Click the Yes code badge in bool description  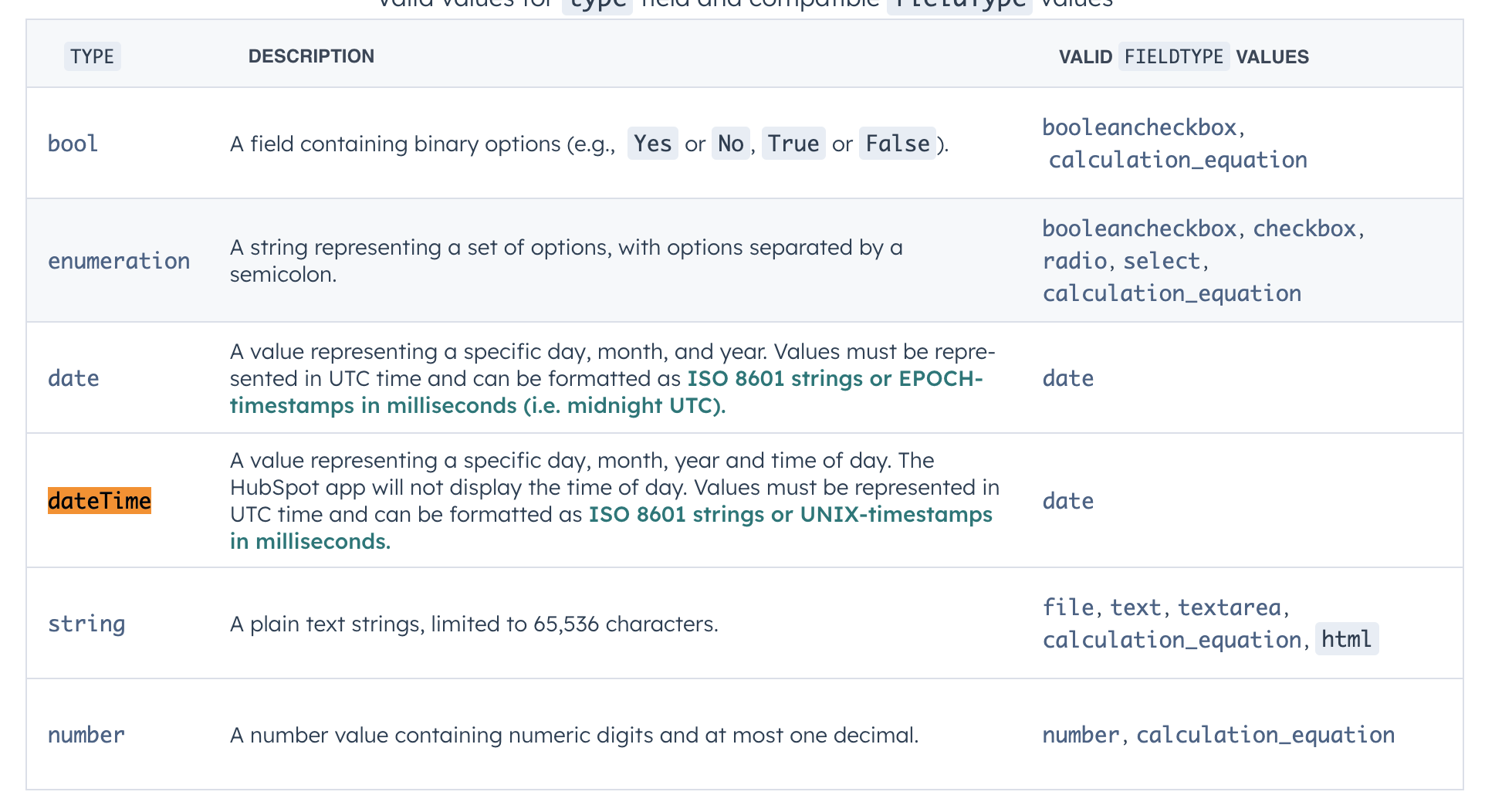652,144
